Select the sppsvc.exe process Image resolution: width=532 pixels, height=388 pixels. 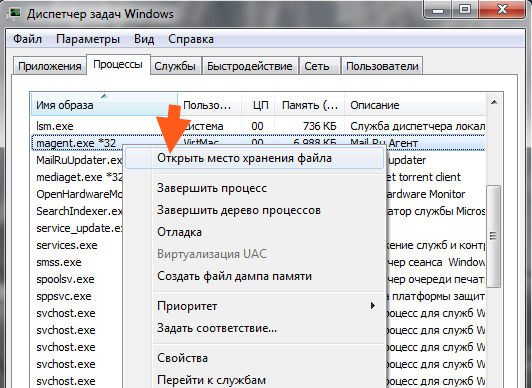tap(64, 296)
